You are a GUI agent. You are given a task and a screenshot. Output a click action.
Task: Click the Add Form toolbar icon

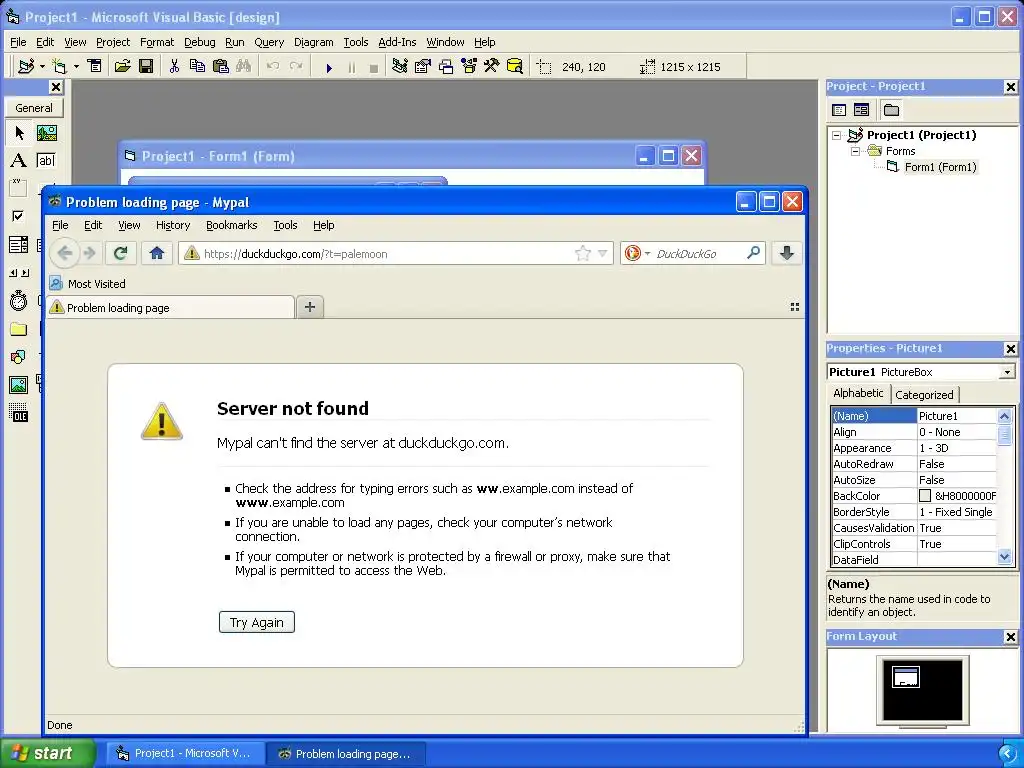pyautogui.click(x=59, y=66)
